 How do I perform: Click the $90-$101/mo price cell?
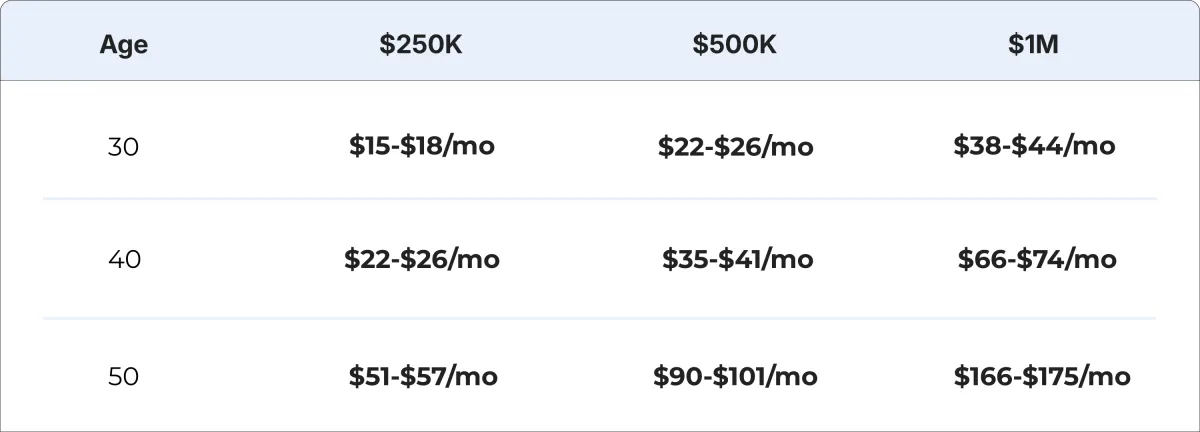tap(735, 377)
